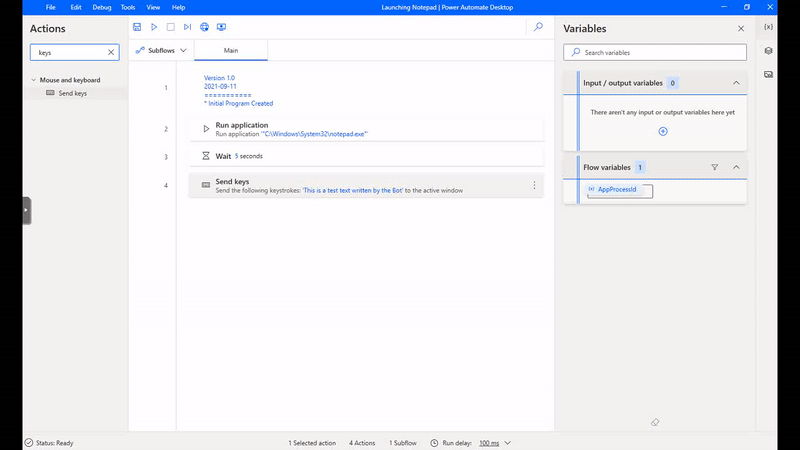Open the File menu
The width and height of the screenshot is (800, 450).
(x=51, y=7)
